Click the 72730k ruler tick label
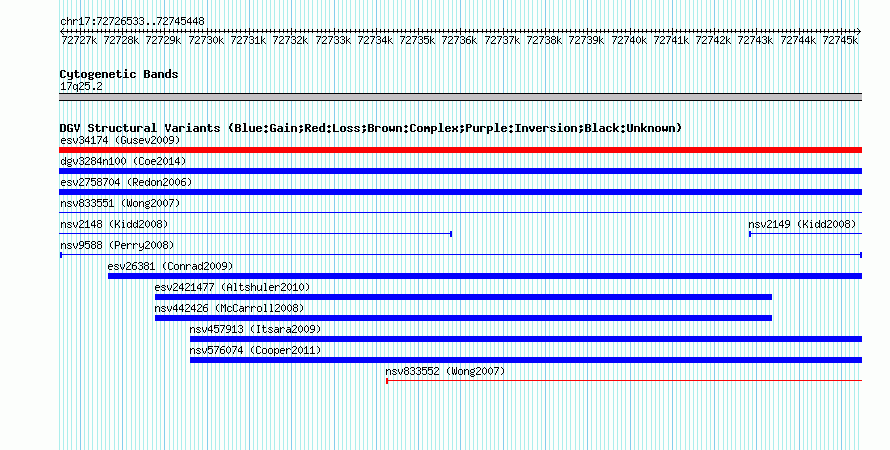 [206, 40]
